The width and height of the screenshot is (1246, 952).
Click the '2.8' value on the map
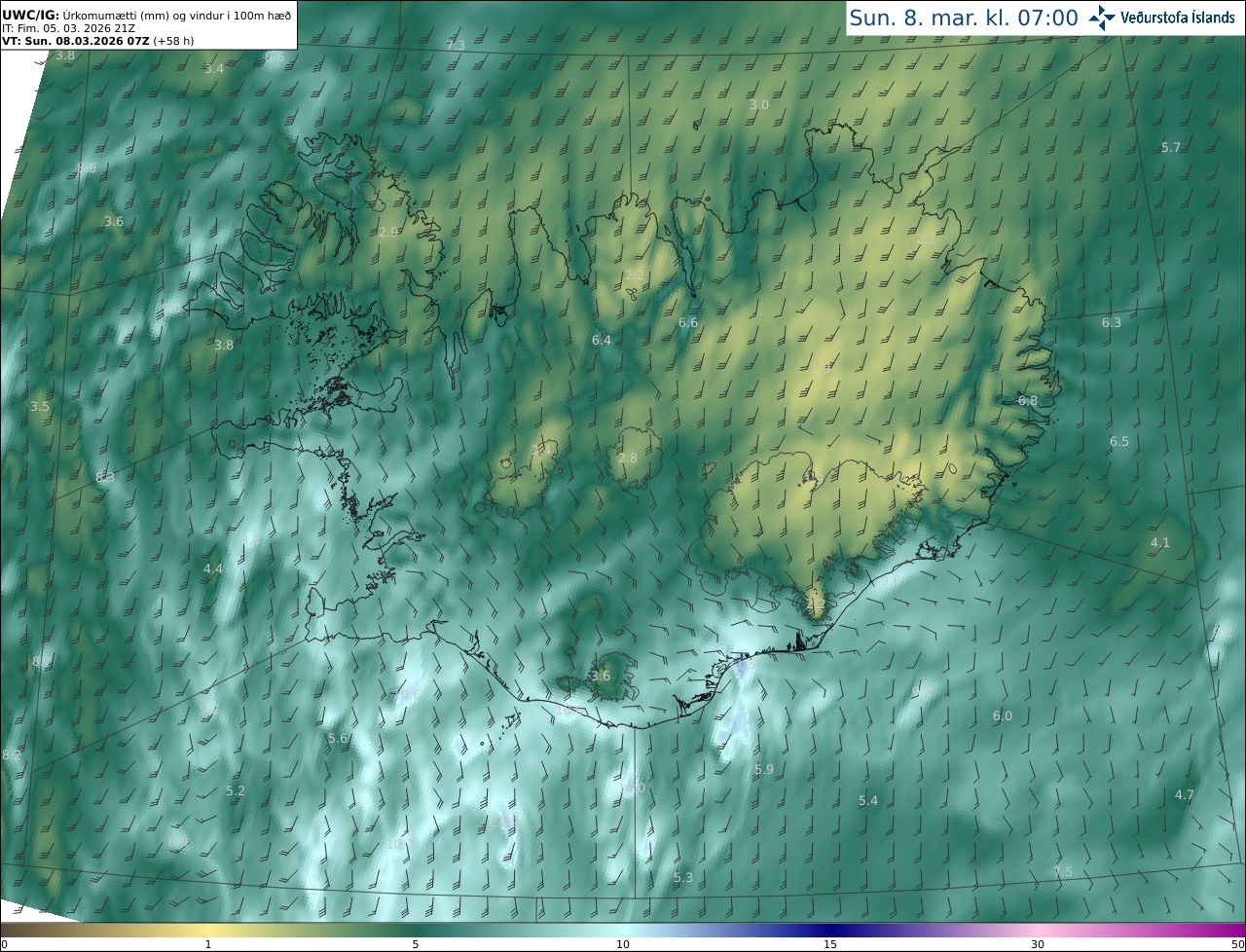(628, 458)
